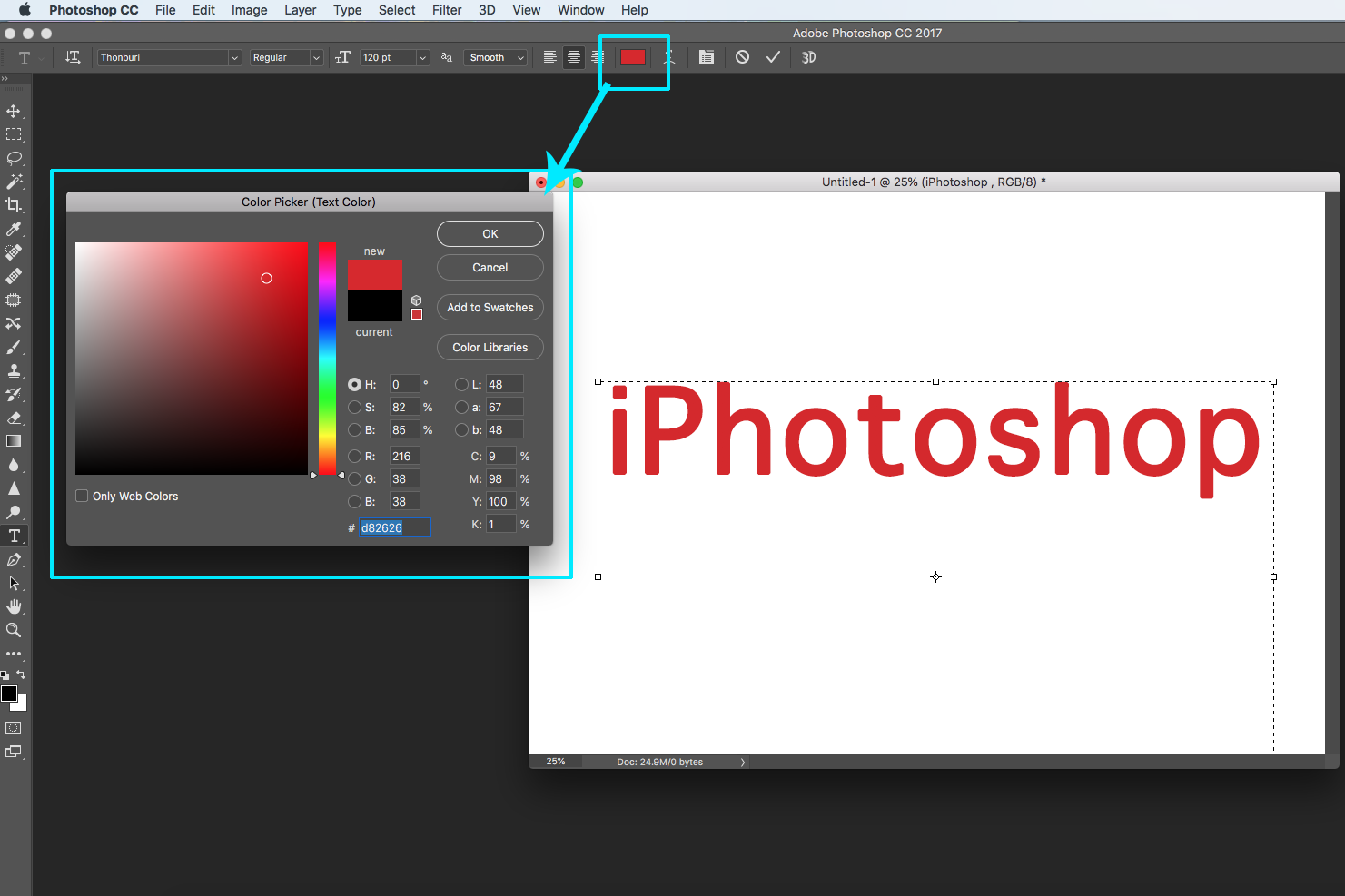Open the File menu
This screenshot has height=896, width=1345.
pyautogui.click(x=165, y=10)
